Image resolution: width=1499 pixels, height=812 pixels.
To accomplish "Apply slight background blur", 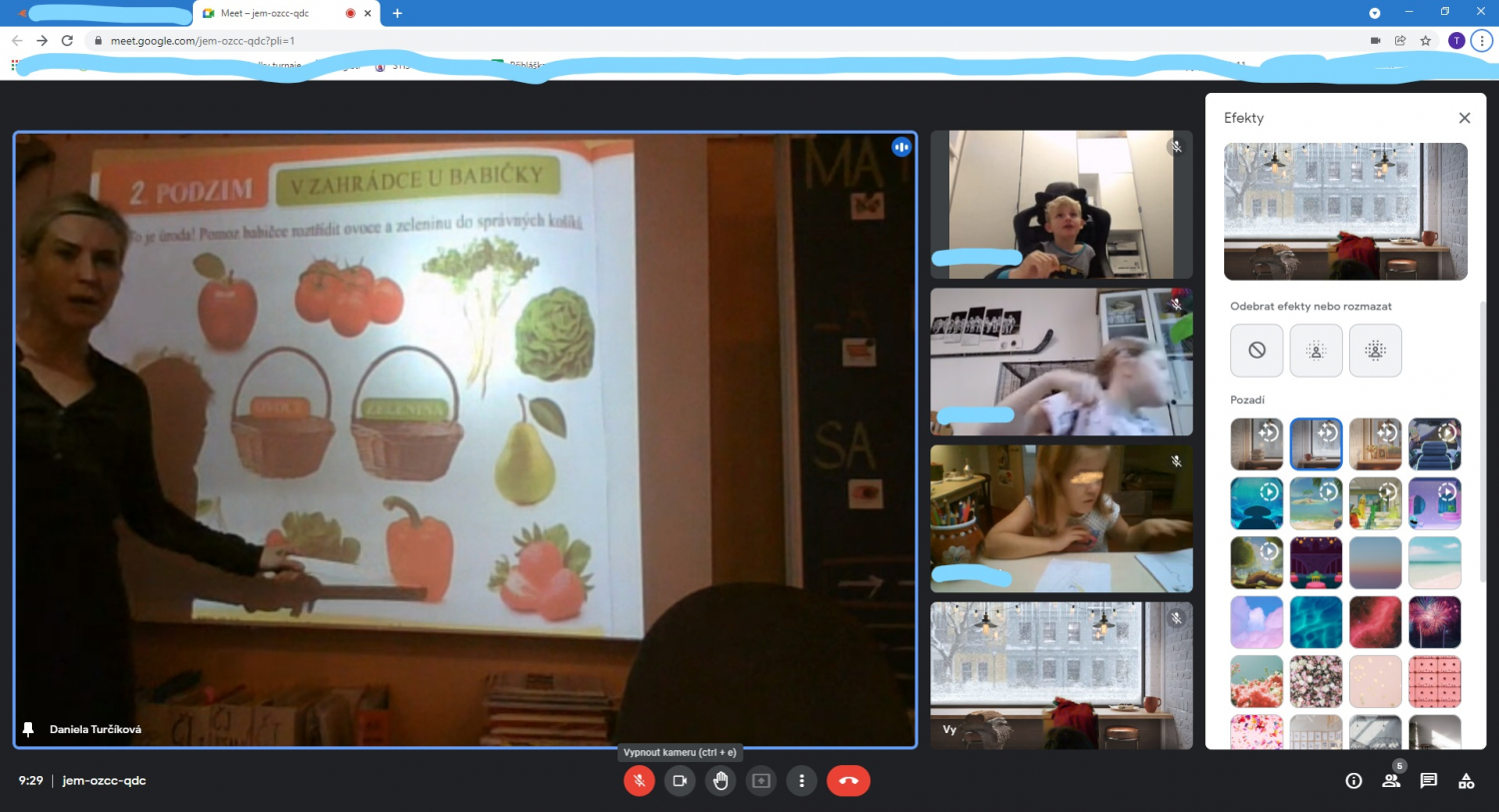I will click(x=1316, y=351).
